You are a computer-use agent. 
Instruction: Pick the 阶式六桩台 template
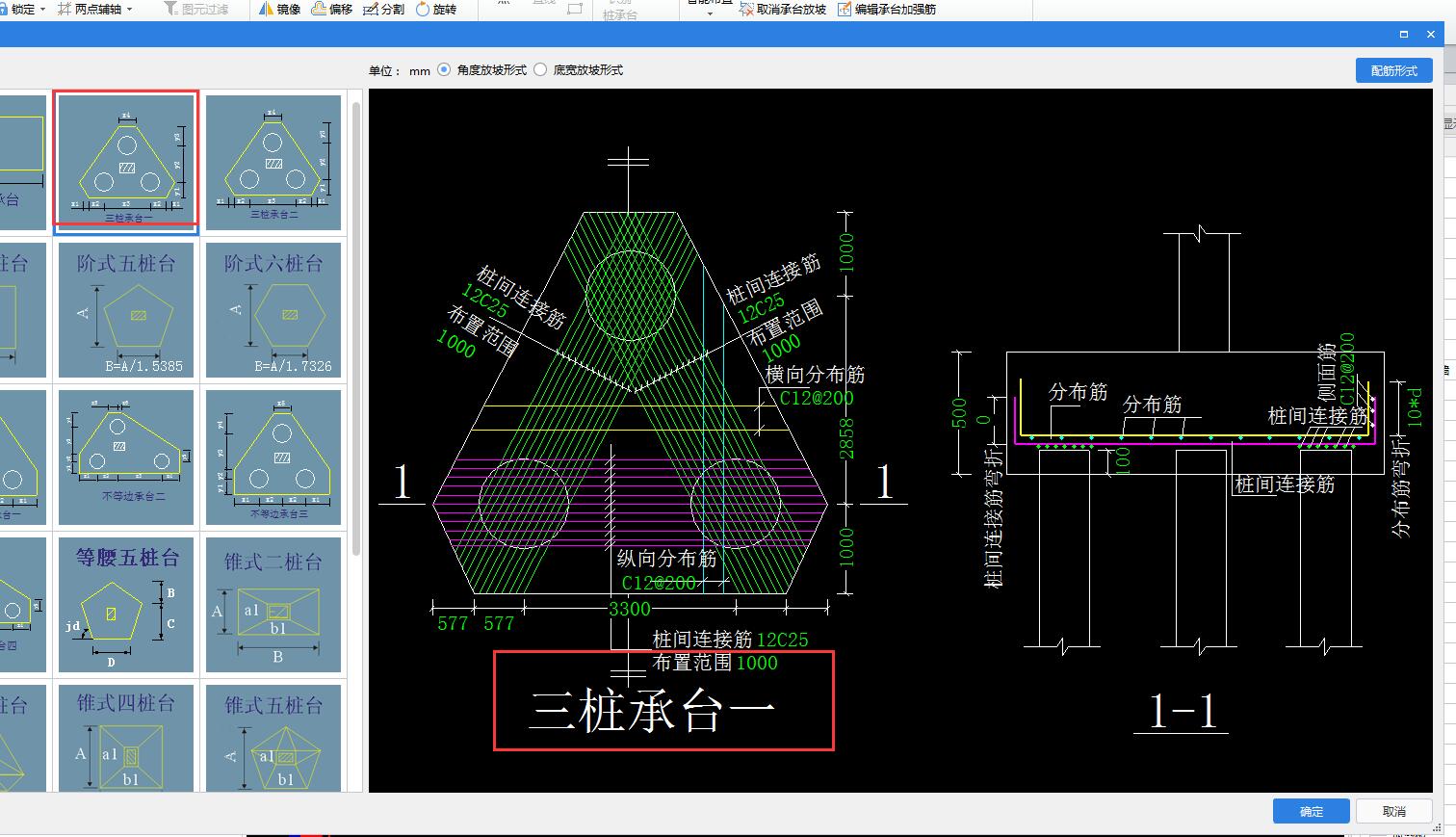point(274,310)
